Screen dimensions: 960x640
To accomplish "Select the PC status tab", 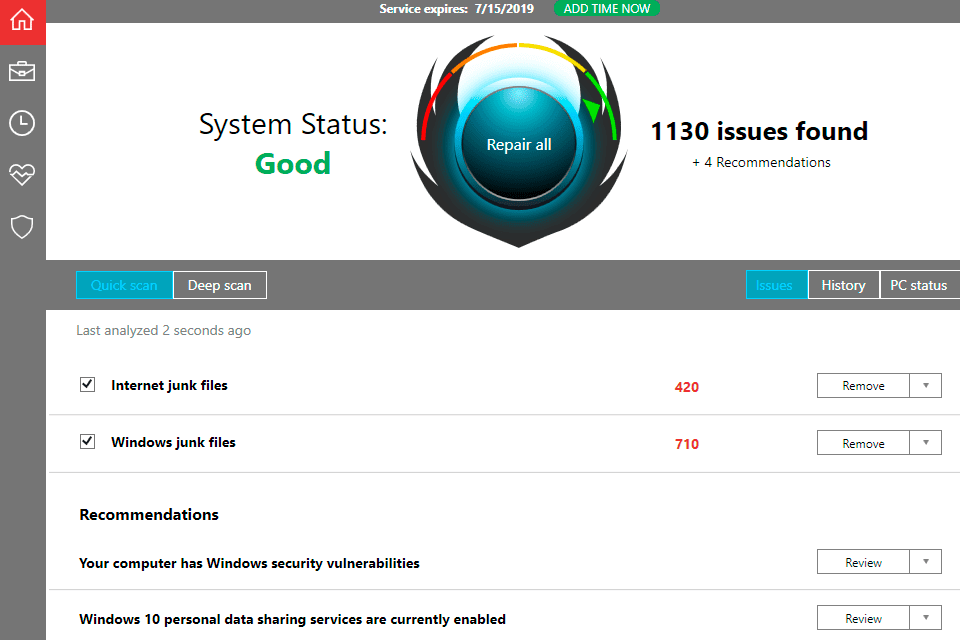I will pyautogui.click(x=919, y=285).
